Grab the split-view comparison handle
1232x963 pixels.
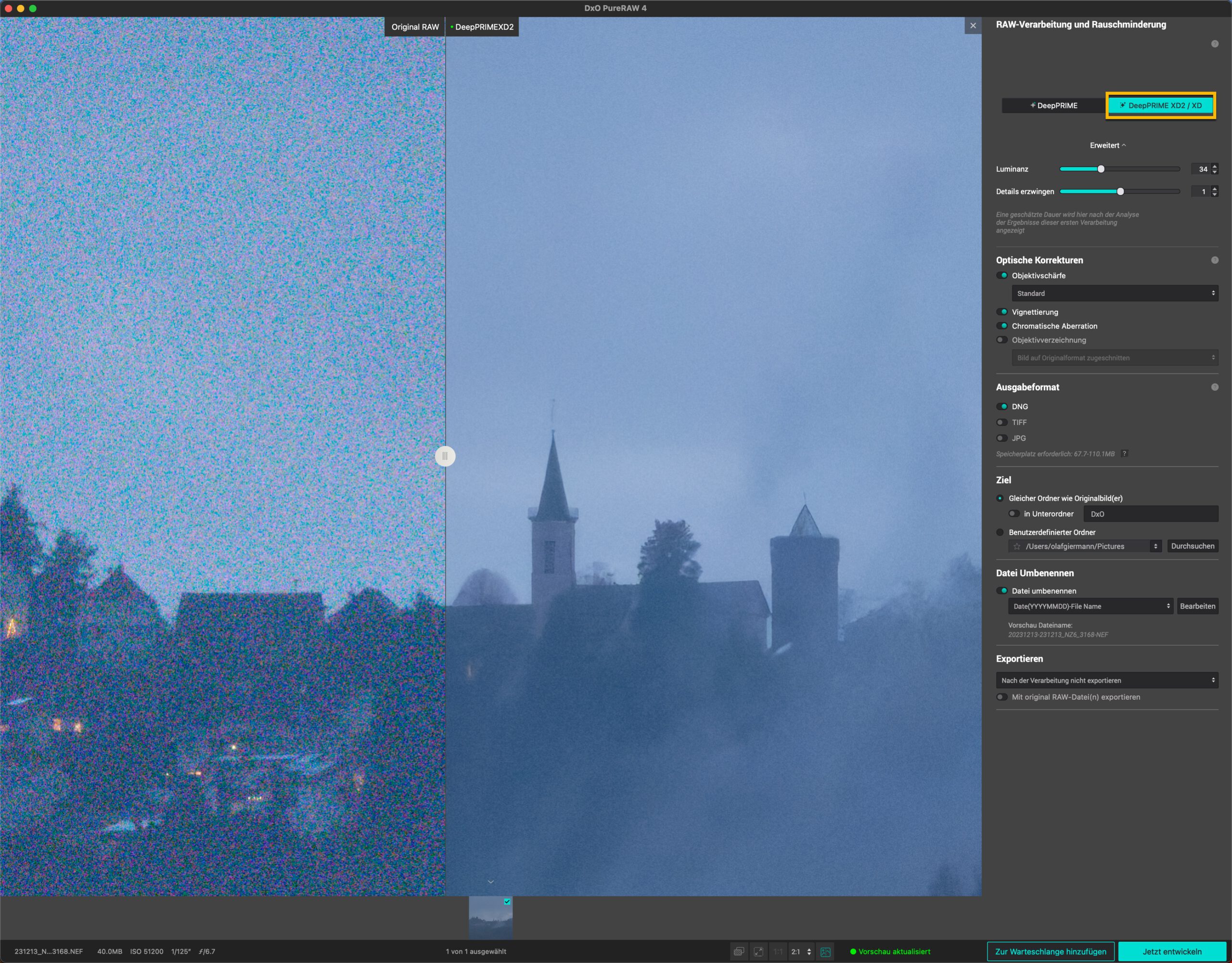[445, 456]
